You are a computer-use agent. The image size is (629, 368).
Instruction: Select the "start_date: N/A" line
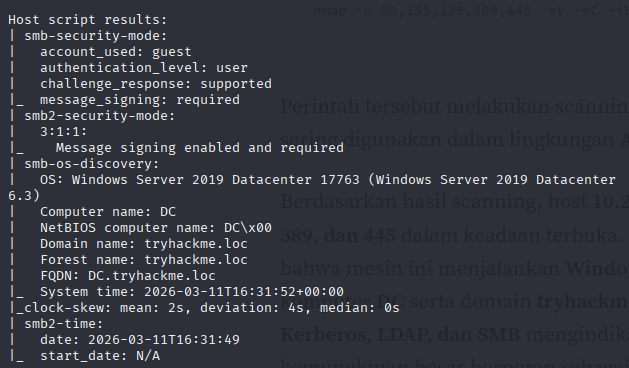(x=99, y=356)
